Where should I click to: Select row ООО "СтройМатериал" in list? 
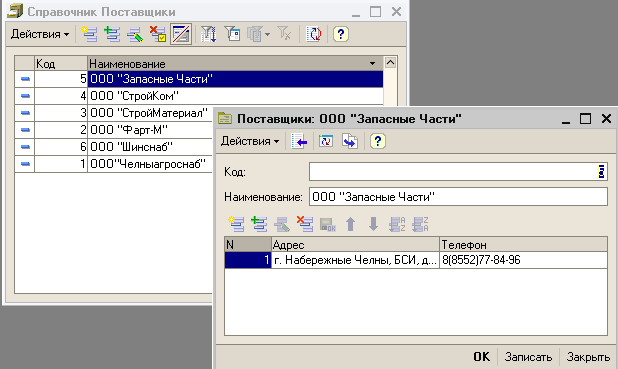point(114,113)
